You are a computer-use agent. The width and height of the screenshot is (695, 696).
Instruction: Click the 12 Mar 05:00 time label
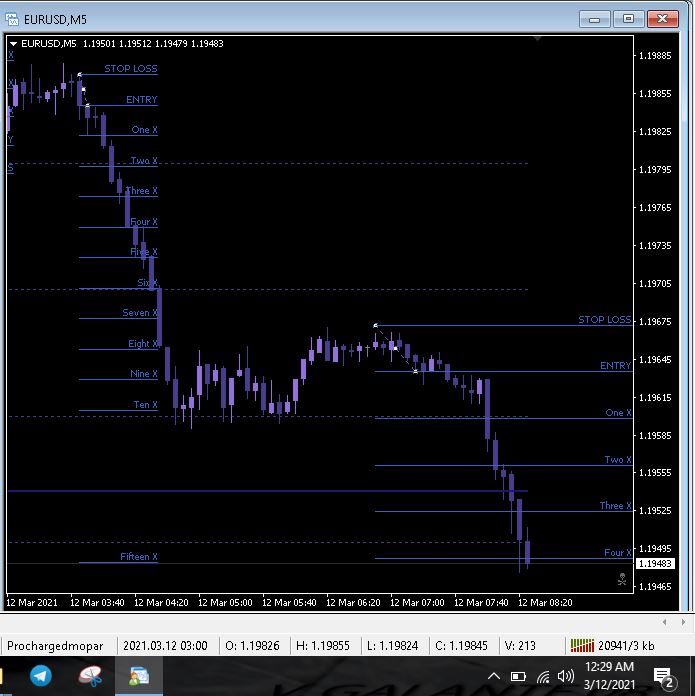225,602
